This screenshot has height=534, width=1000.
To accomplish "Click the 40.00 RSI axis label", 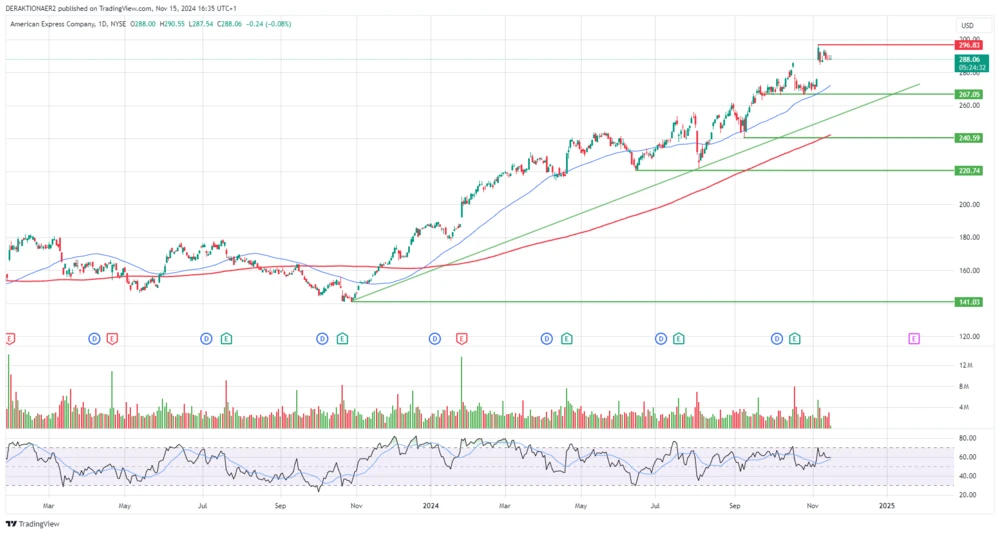I will click(967, 476).
